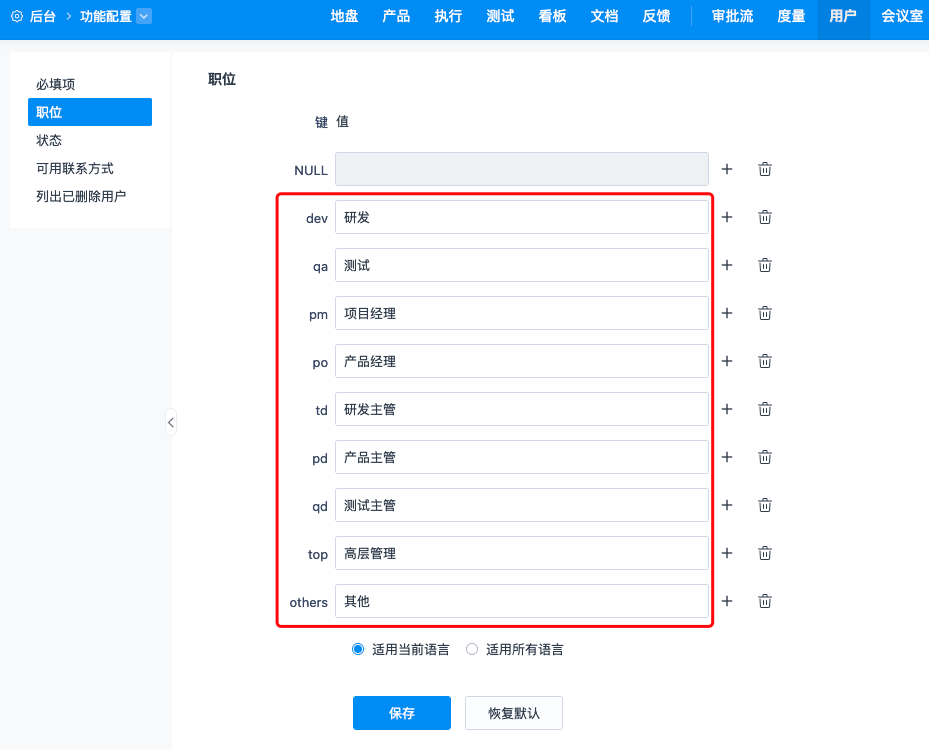Delete the pm position row
The height and width of the screenshot is (749, 929).
coord(765,313)
